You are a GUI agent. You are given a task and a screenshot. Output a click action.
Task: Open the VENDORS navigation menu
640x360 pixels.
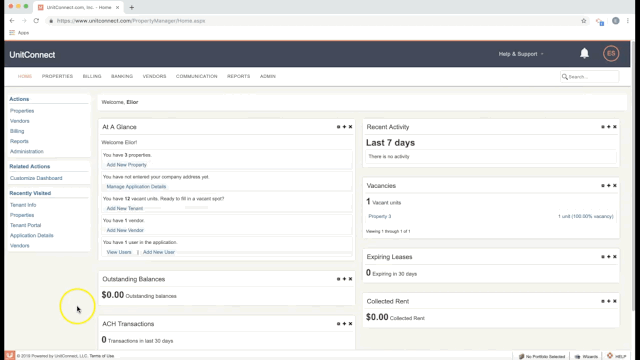tap(154, 76)
